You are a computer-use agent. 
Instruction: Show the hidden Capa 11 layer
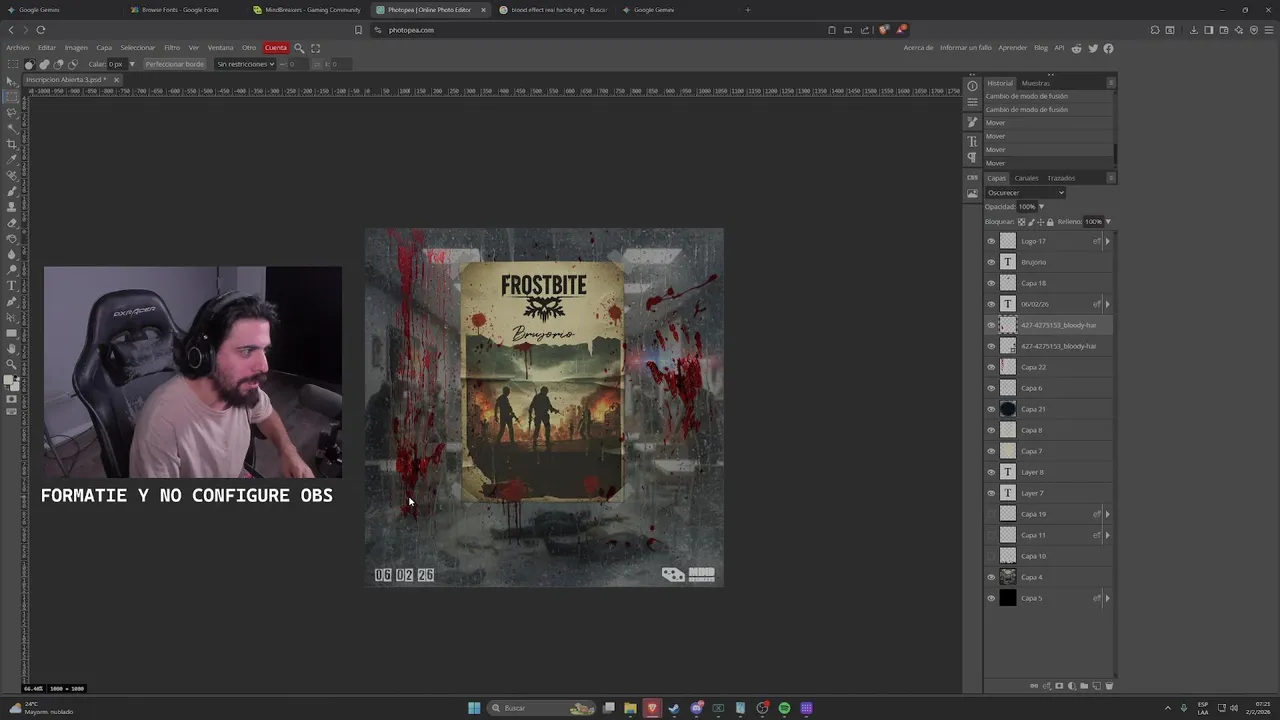pos(991,535)
